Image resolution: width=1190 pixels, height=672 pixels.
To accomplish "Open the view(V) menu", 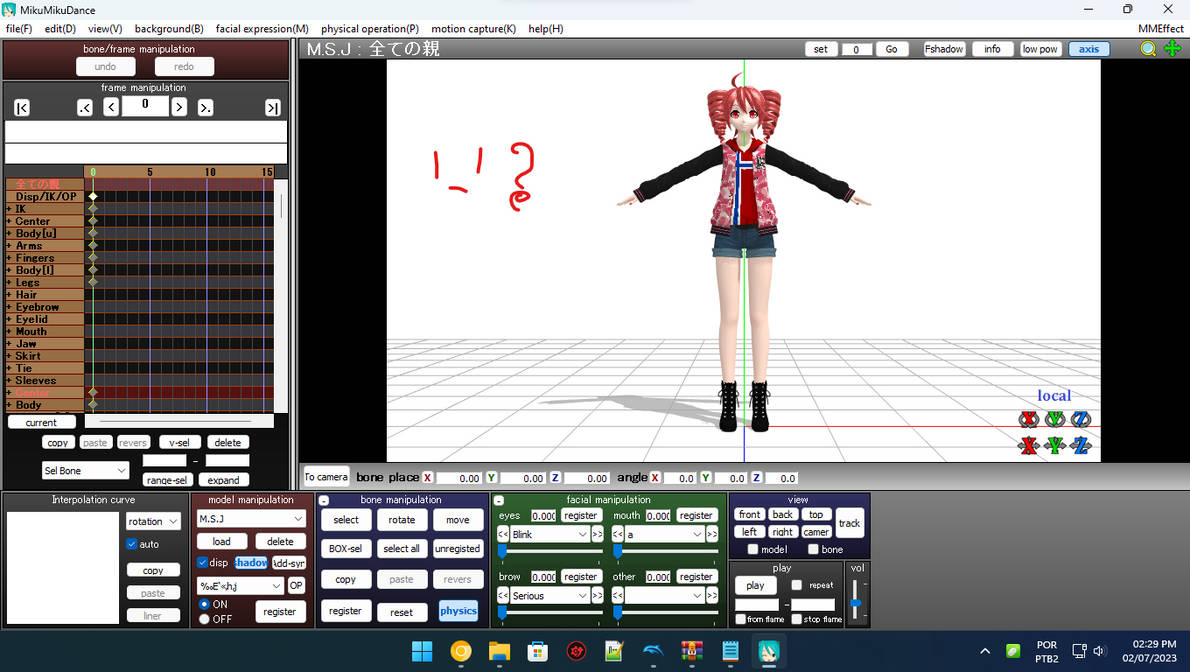I will 105,29.
